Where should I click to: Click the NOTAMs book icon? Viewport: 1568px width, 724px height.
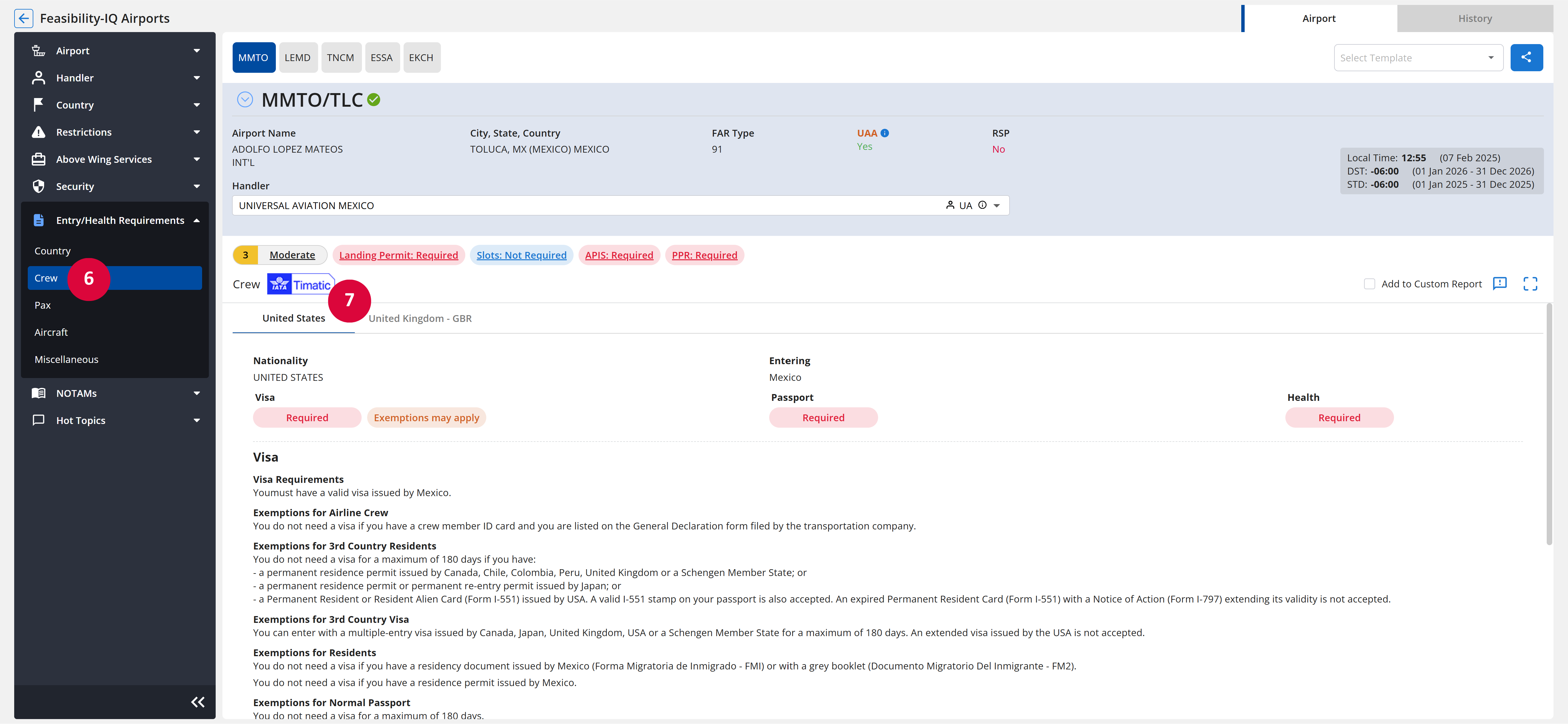point(38,393)
